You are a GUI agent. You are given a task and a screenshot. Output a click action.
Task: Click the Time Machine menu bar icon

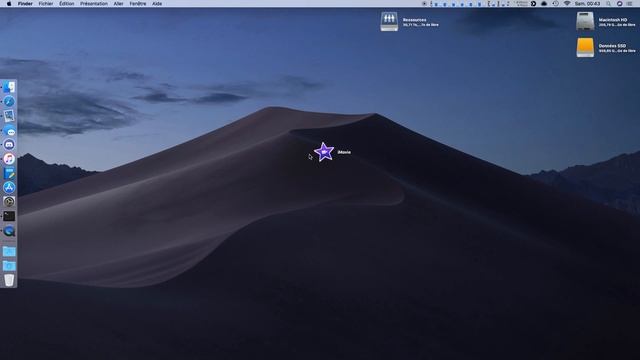pos(556,4)
